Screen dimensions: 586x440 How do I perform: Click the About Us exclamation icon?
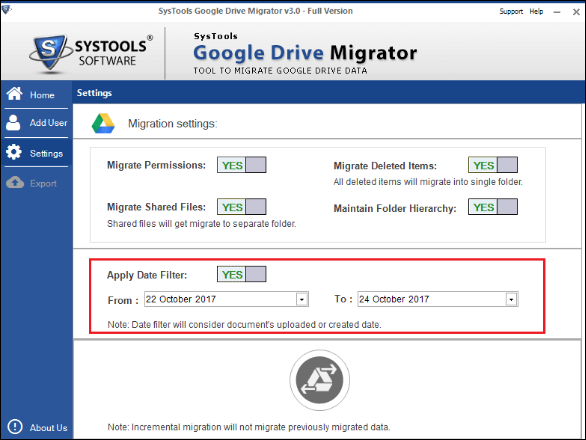point(15,427)
